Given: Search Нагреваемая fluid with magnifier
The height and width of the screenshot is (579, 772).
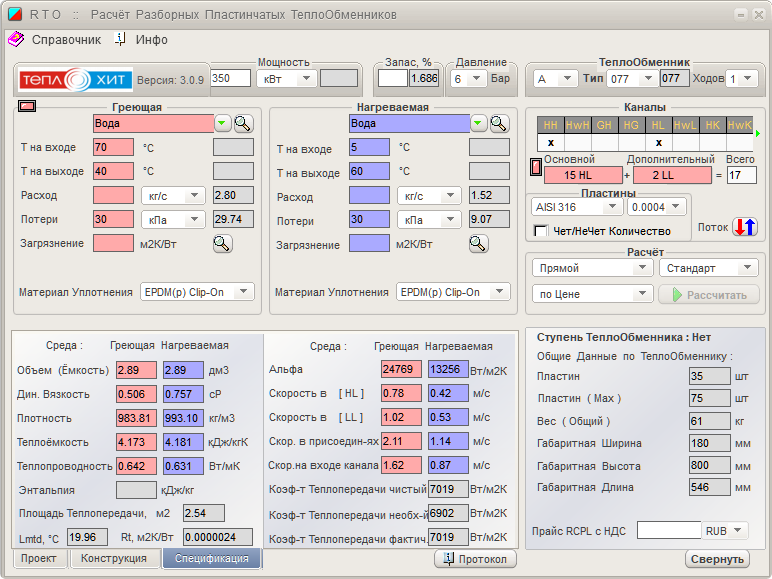Looking at the screenshot, I should 499,123.
